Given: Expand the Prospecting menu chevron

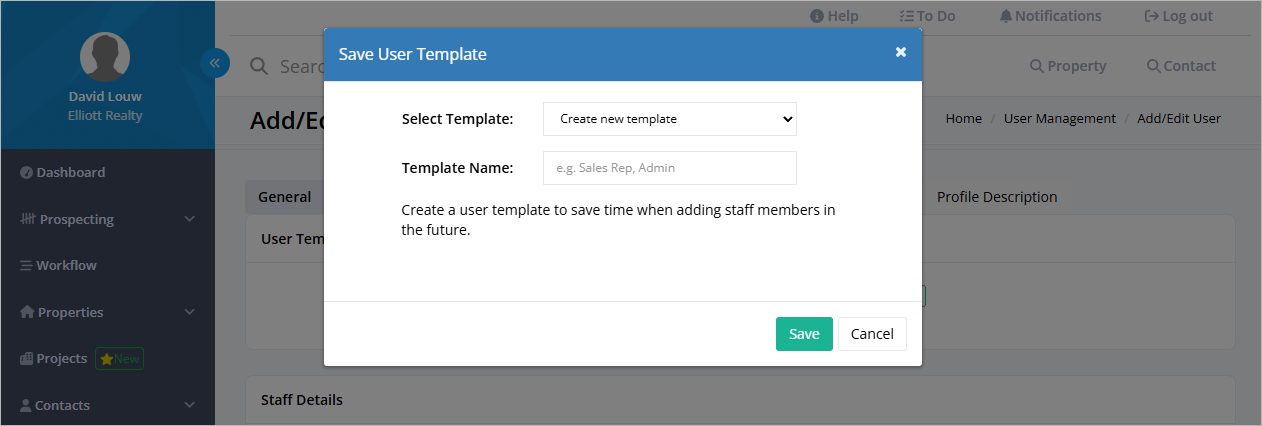Looking at the screenshot, I should point(190,219).
